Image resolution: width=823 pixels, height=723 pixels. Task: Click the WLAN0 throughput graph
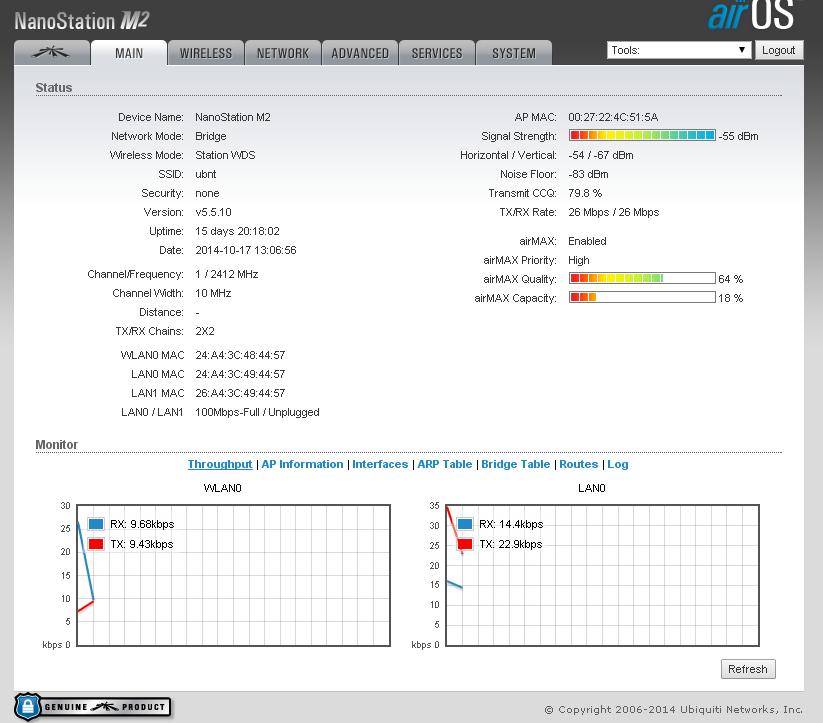click(234, 575)
